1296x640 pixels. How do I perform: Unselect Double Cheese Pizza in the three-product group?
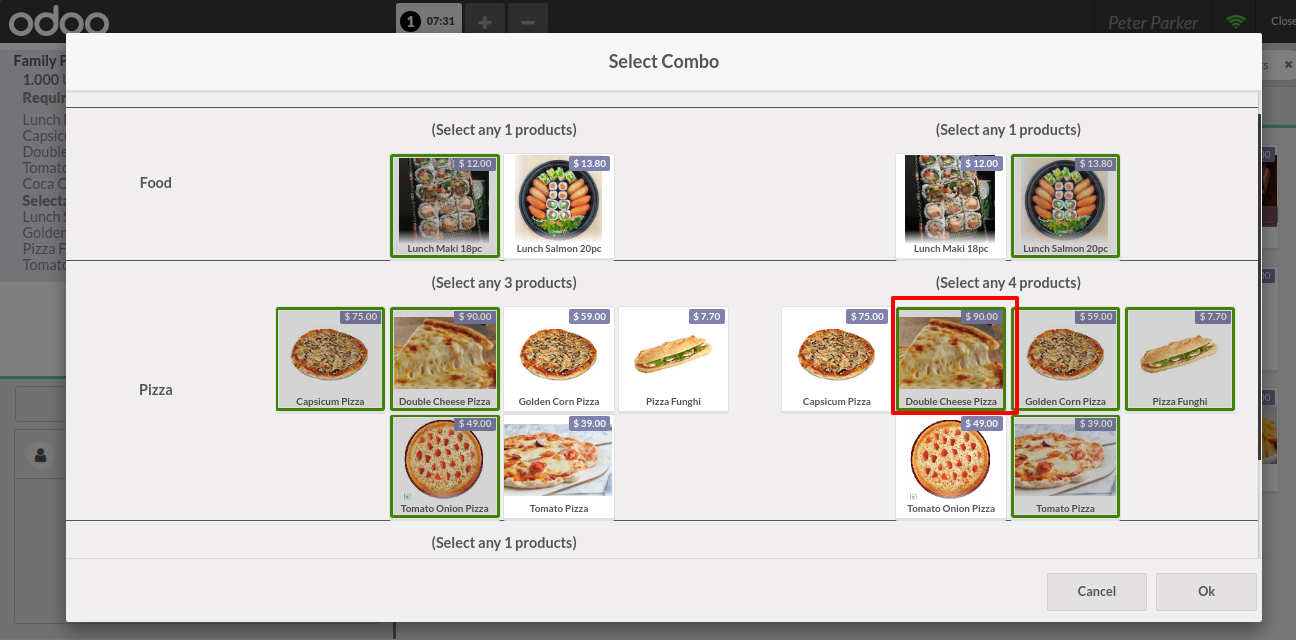point(445,359)
